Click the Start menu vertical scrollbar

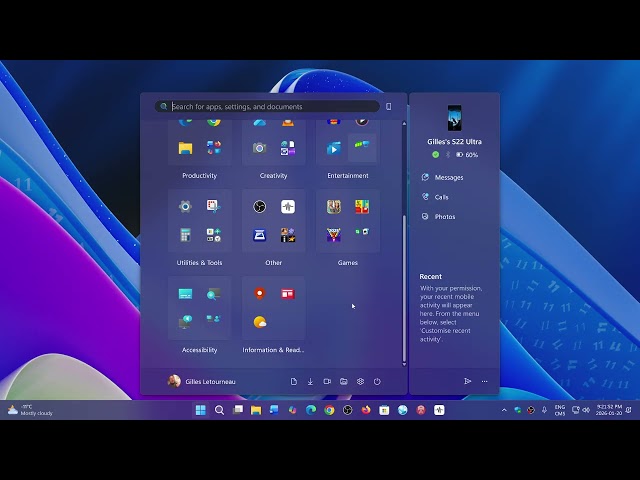(x=404, y=288)
